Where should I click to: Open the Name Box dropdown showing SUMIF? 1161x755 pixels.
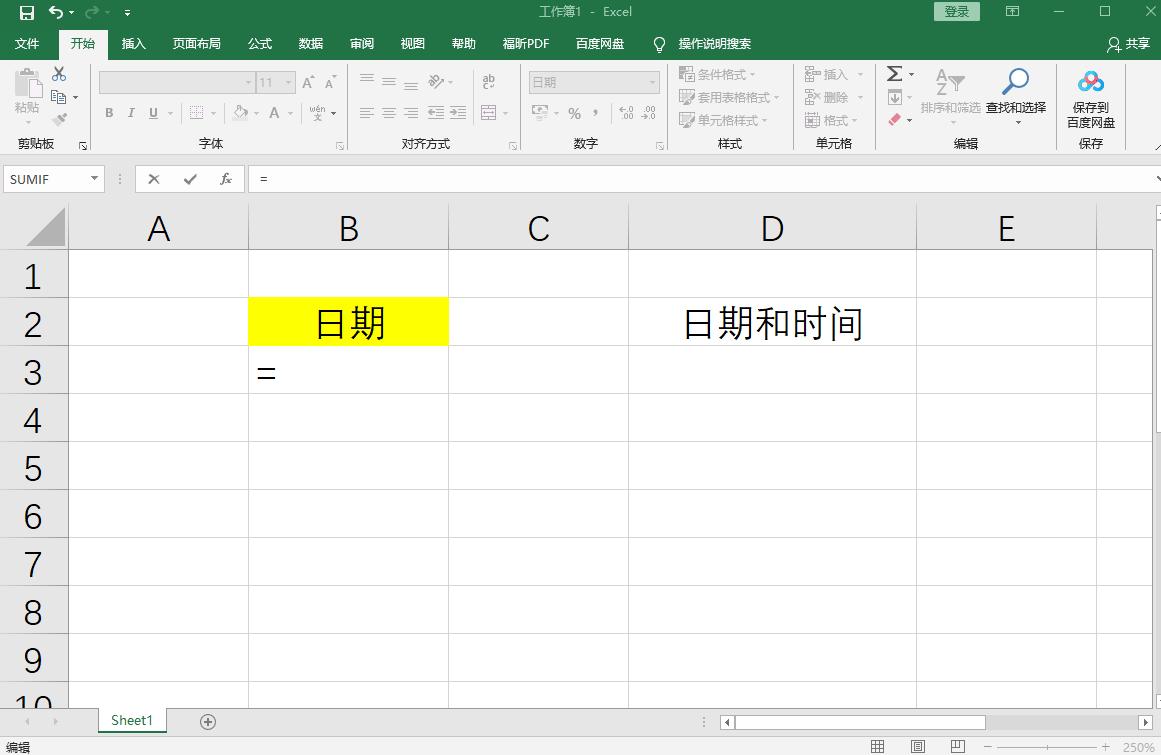[93, 179]
